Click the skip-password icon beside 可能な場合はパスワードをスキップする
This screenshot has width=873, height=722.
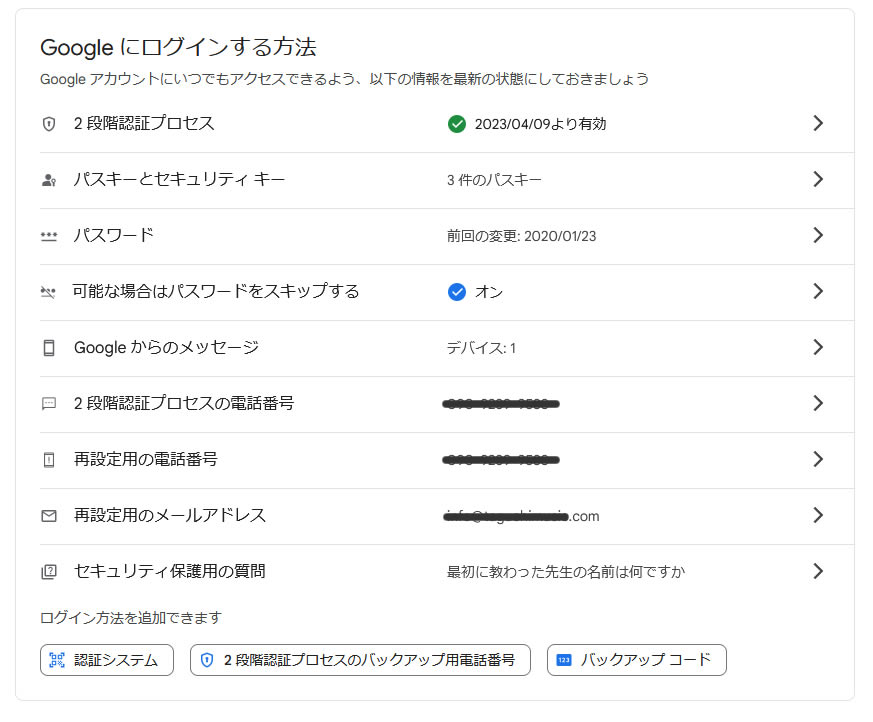[48, 292]
